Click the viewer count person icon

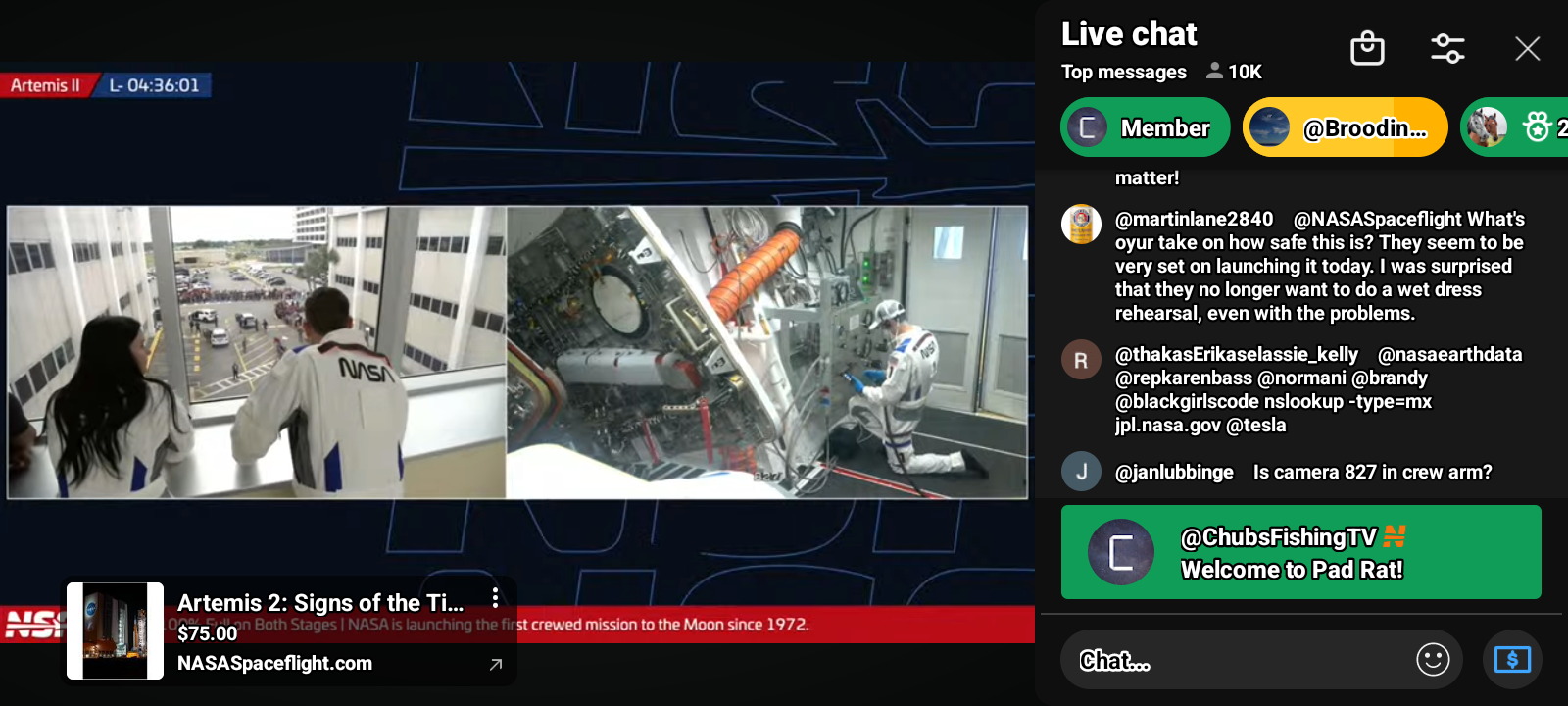1214,71
